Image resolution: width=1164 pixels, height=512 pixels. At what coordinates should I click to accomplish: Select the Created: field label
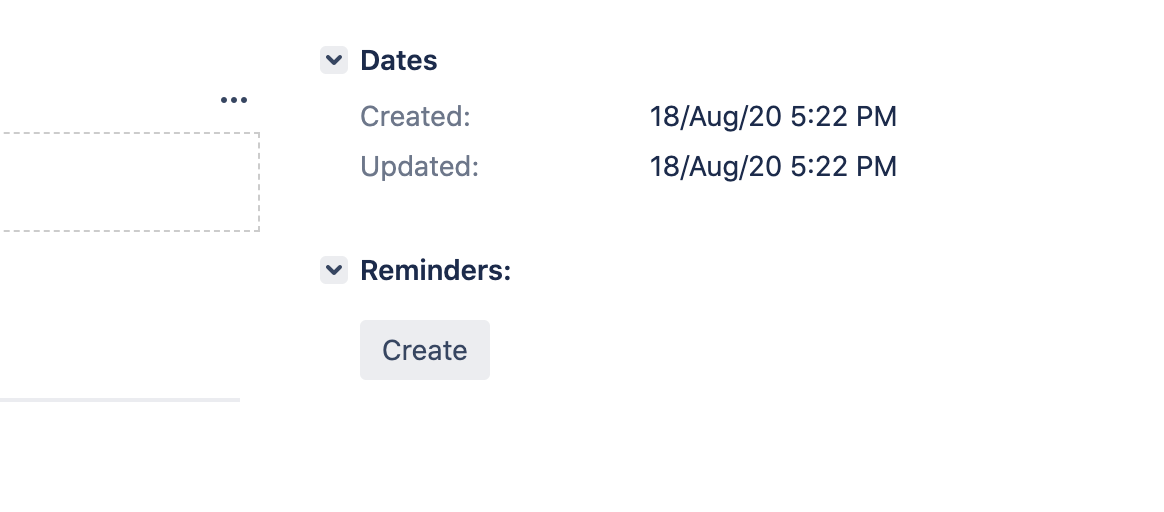pos(416,117)
